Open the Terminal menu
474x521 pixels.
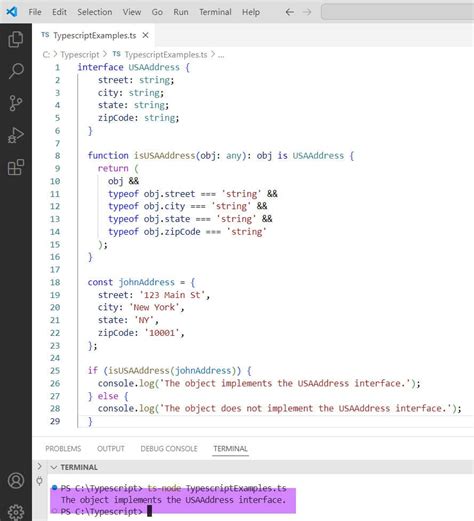(215, 12)
